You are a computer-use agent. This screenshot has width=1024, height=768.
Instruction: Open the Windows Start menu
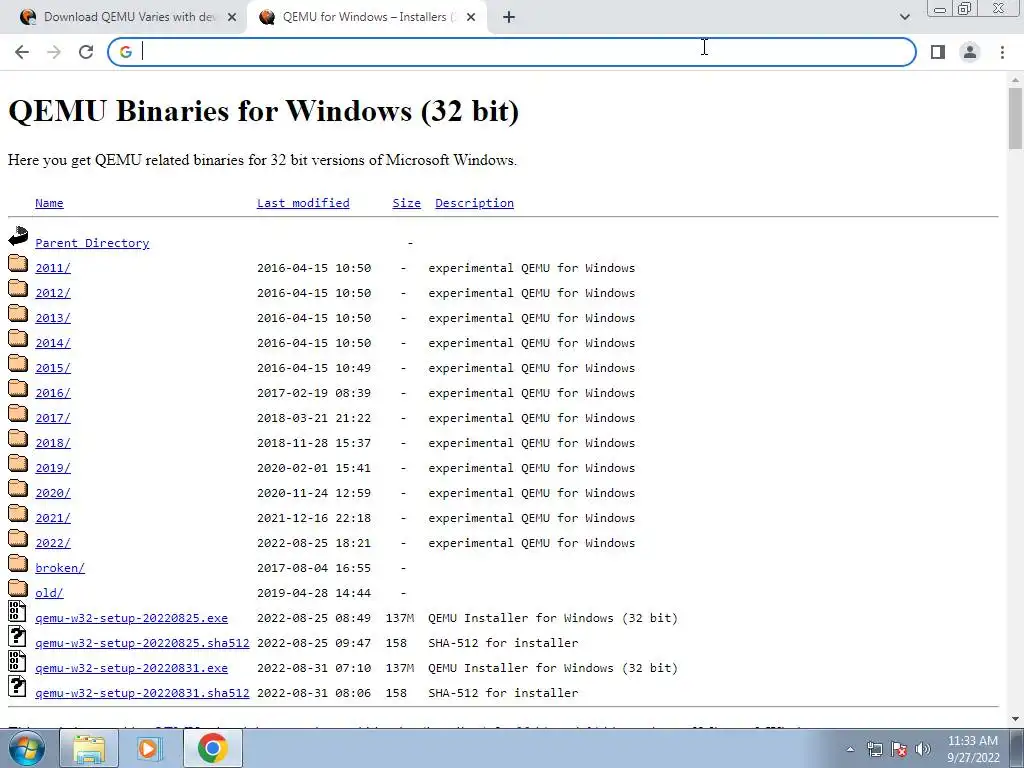point(27,748)
